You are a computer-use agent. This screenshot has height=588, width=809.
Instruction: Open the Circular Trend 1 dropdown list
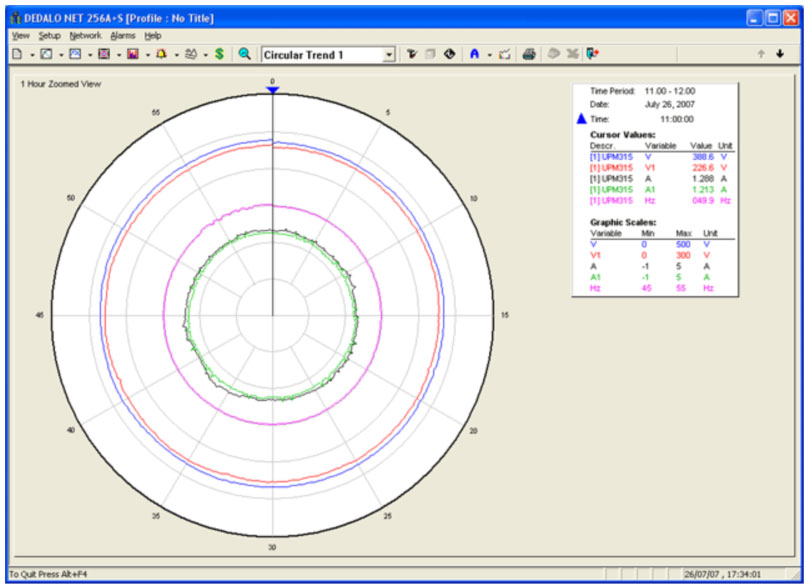coord(389,55)
